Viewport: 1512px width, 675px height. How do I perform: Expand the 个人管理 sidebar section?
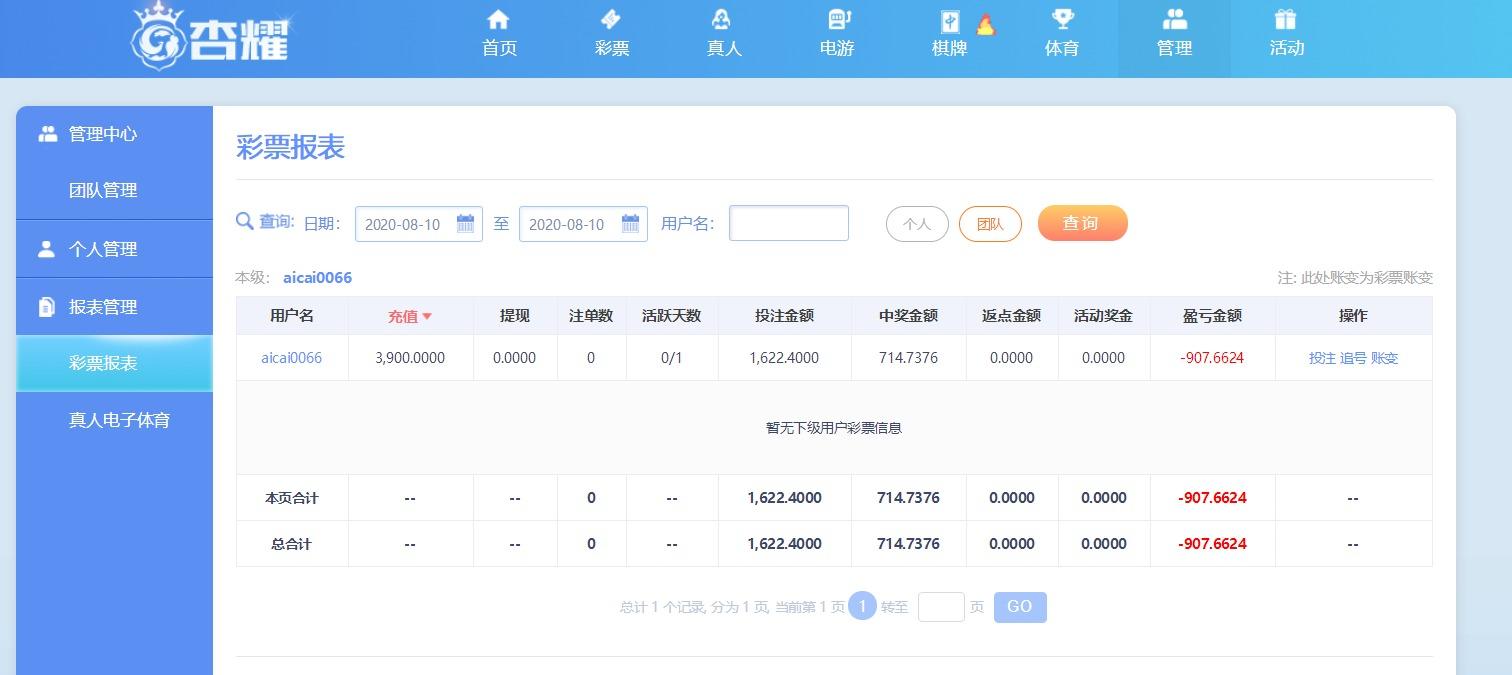(103, 249)
